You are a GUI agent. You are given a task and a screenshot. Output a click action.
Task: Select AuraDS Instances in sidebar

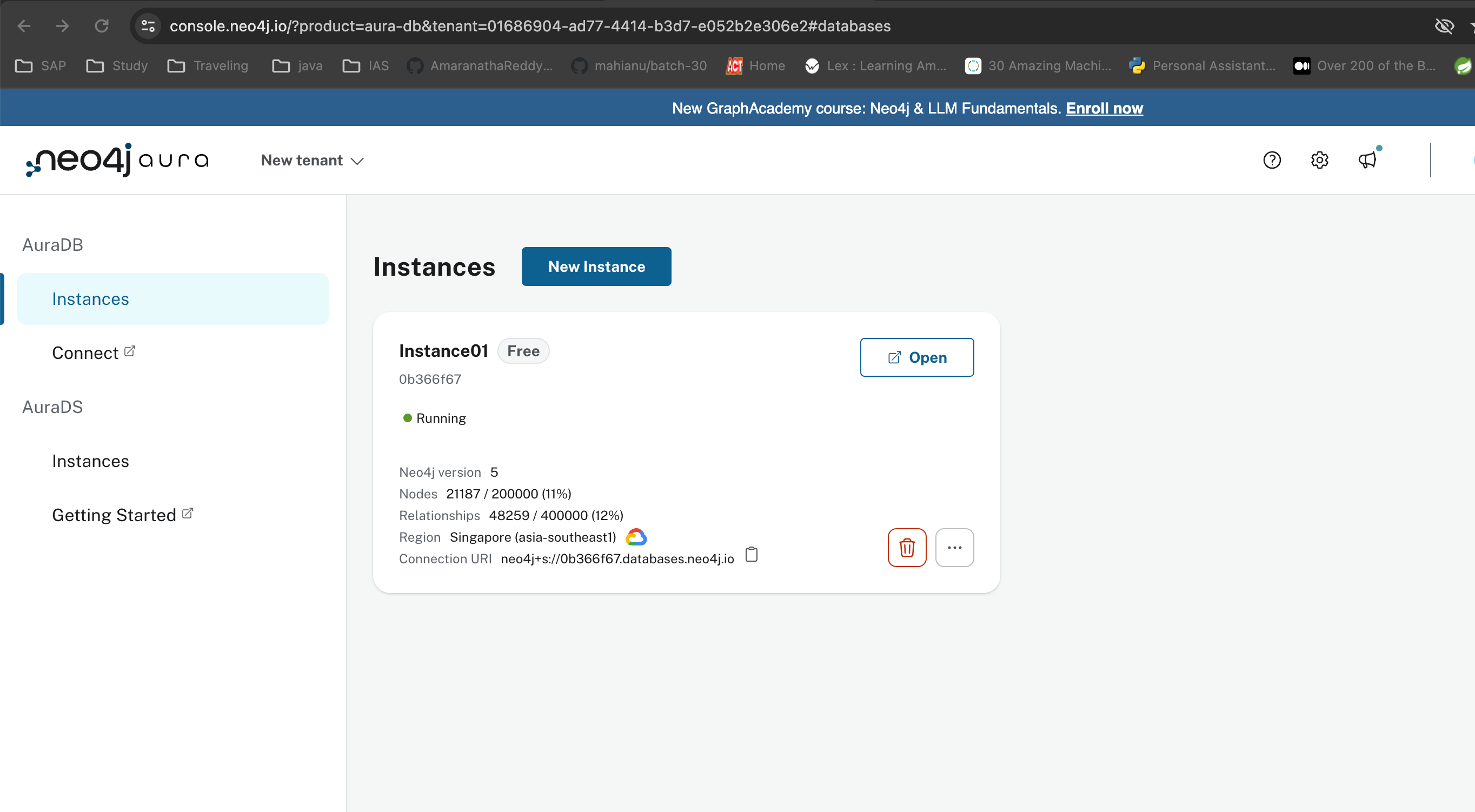(x=90, y=461)
